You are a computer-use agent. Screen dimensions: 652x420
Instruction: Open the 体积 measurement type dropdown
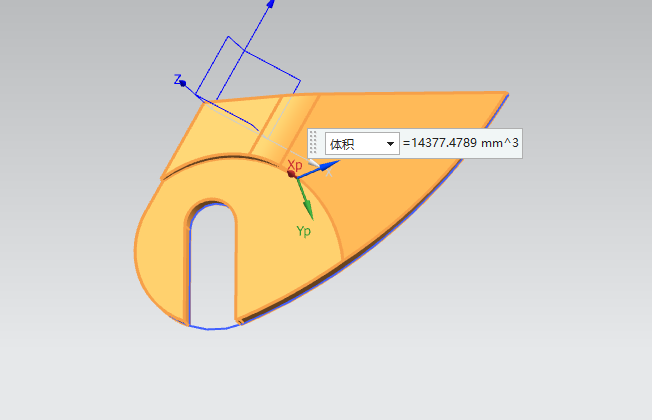point(361,144)
